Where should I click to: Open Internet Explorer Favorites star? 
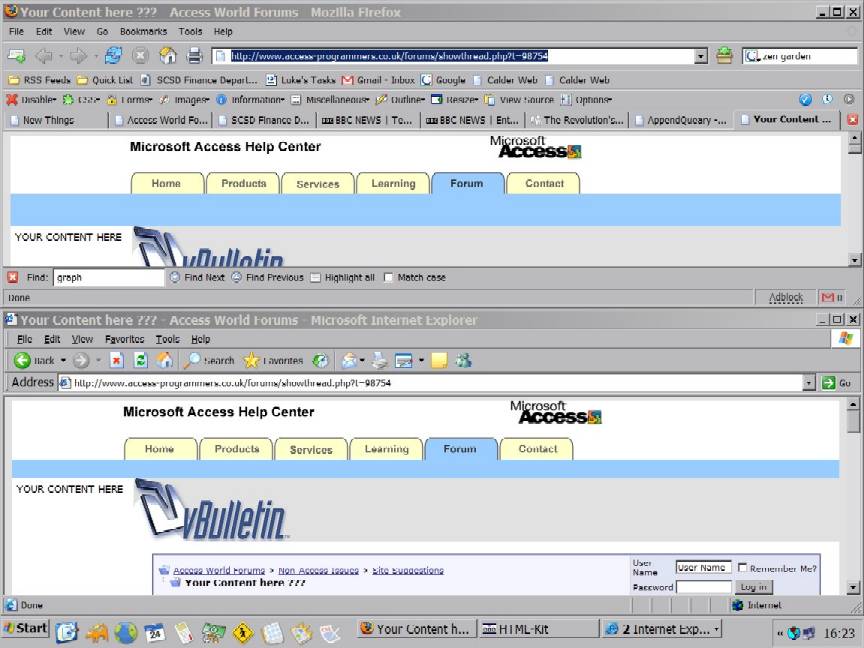tap(251, 360)
